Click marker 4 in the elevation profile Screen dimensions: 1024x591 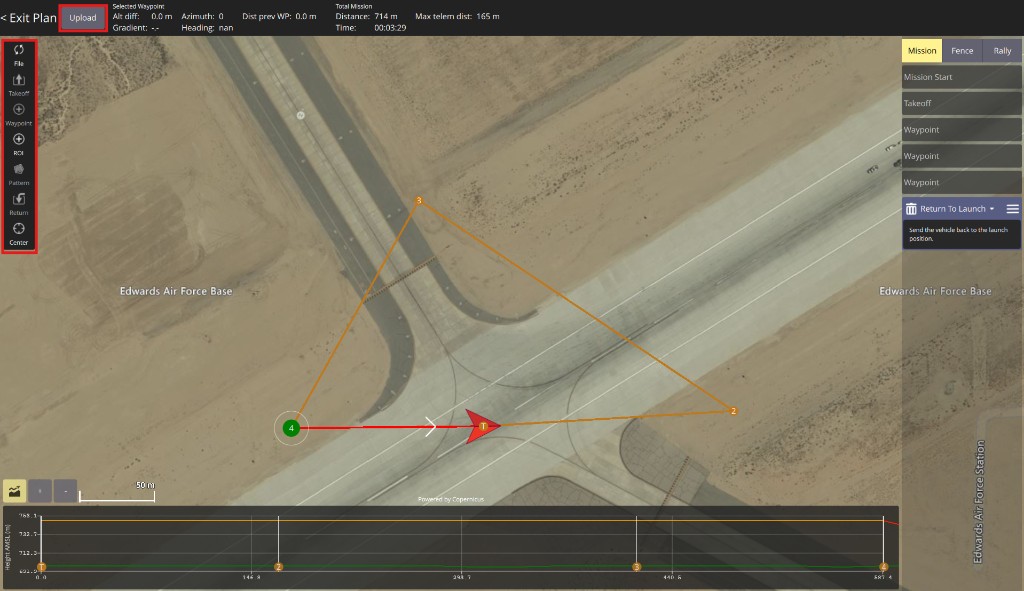pos(884,567)
